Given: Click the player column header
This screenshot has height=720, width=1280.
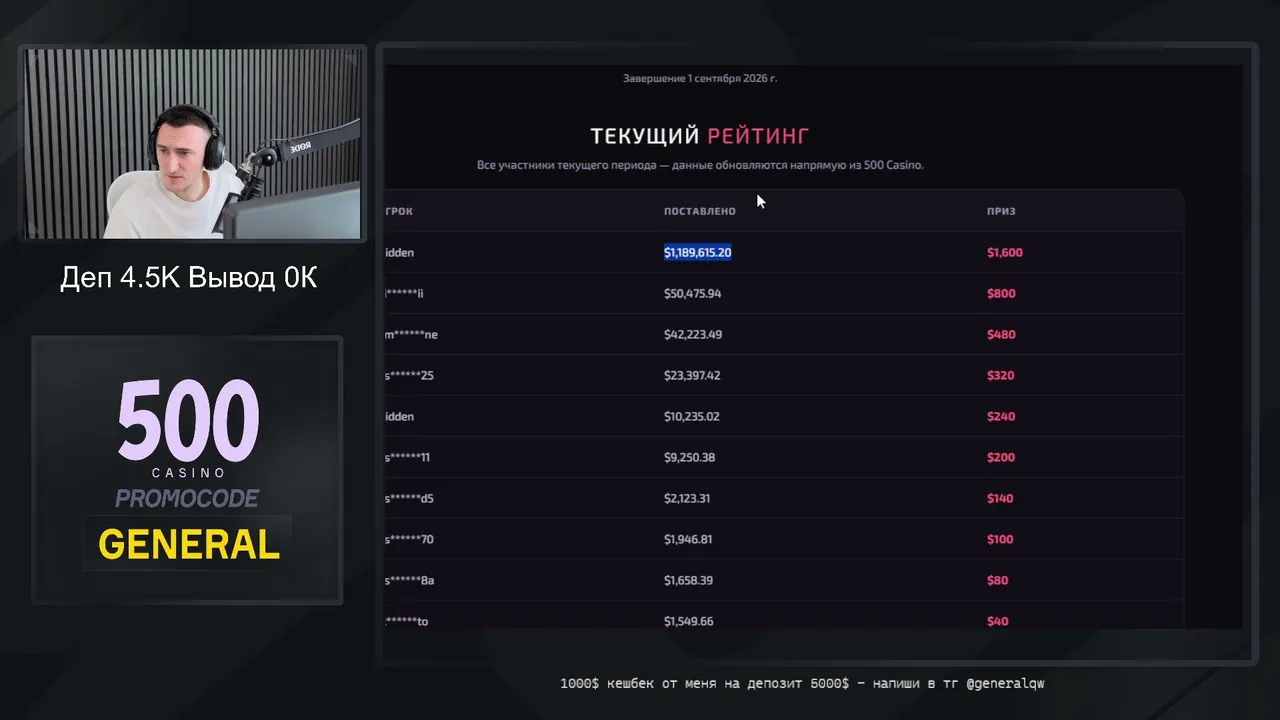Looking at the screenshot, I should pos(399,211).
